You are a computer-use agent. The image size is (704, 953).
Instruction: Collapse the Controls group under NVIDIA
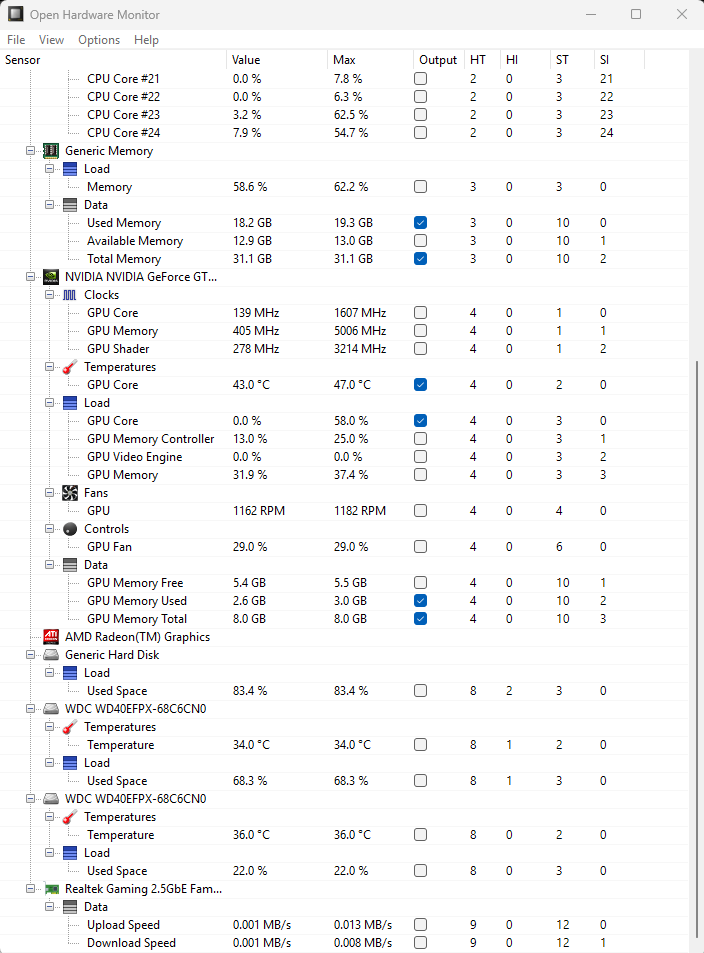[x=49, y=529]
